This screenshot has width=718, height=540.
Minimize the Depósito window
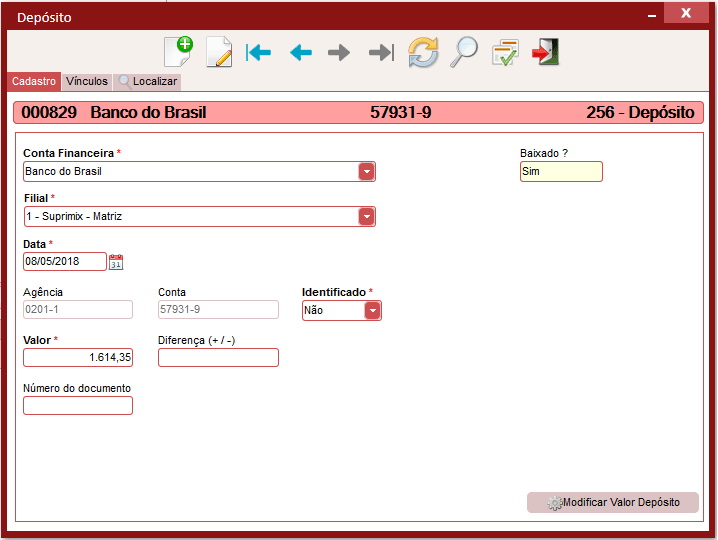coord(652,15)
